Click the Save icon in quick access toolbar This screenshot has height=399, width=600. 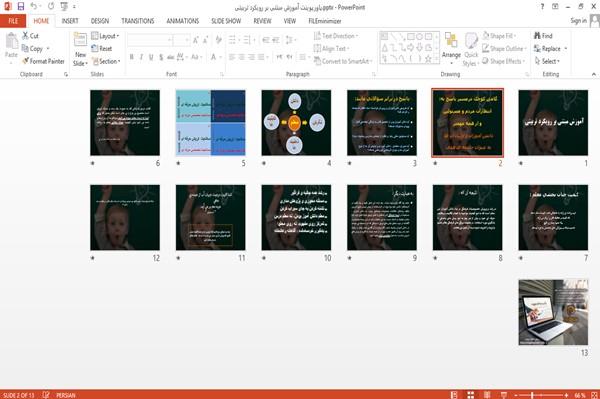(21, 6)
